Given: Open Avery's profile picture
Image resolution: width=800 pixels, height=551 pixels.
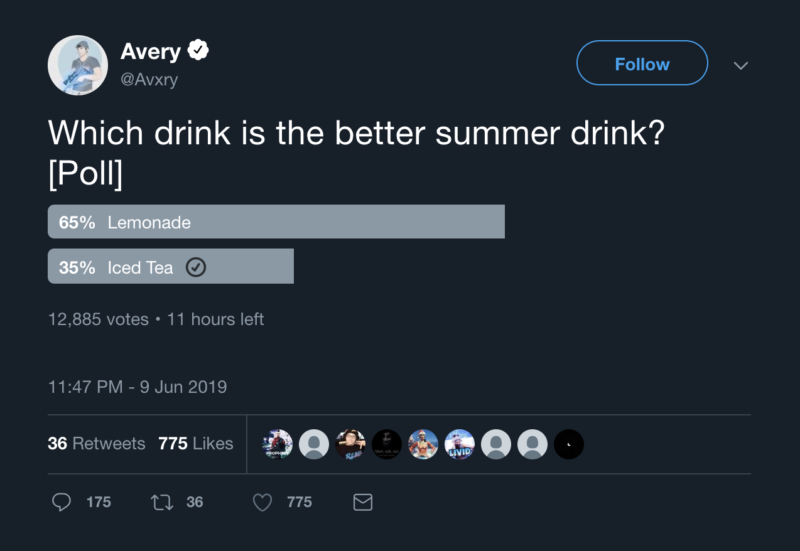Looking at the screenshot, I should pyautogui.click(x=77, y=65).
